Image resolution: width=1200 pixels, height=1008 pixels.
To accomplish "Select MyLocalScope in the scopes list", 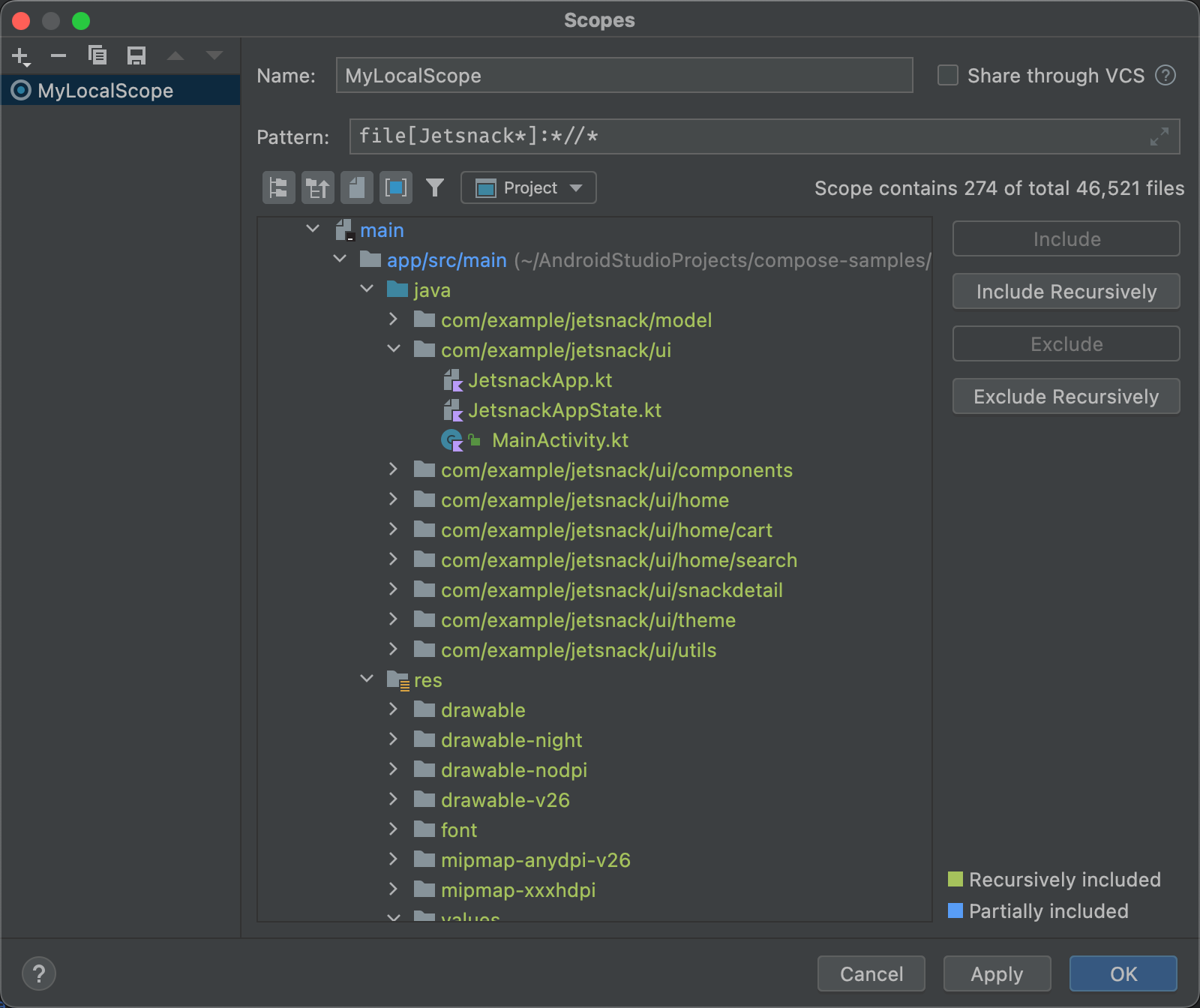I will tap(105, 91).
